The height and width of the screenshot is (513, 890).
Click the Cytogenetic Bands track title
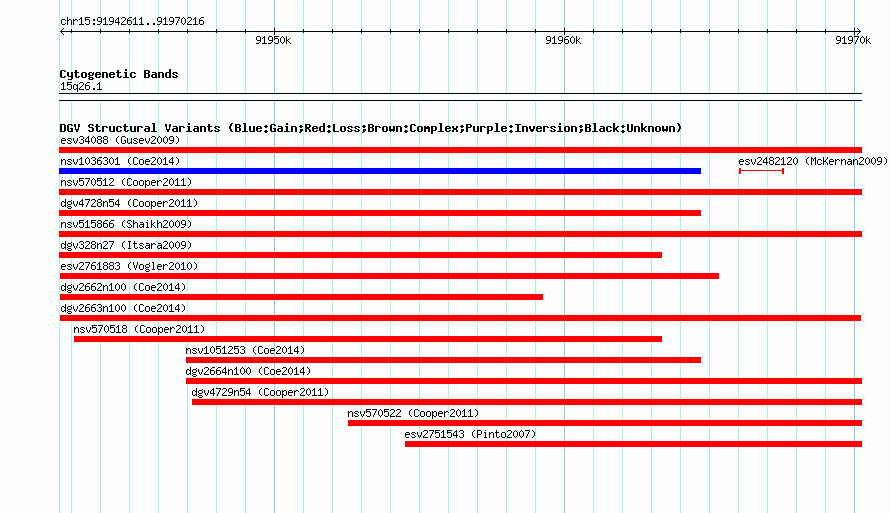(x=119, y=74)
